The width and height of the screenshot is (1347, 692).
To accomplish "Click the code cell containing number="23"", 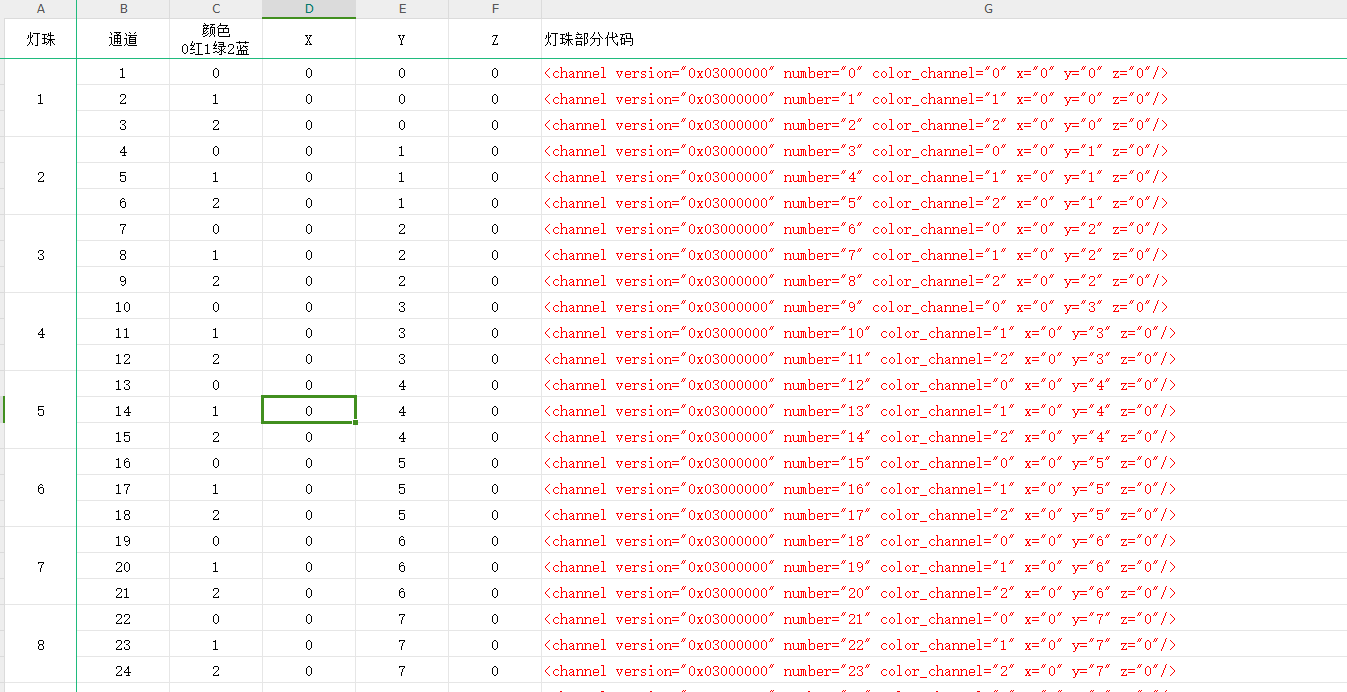I will tap(944, 671).
